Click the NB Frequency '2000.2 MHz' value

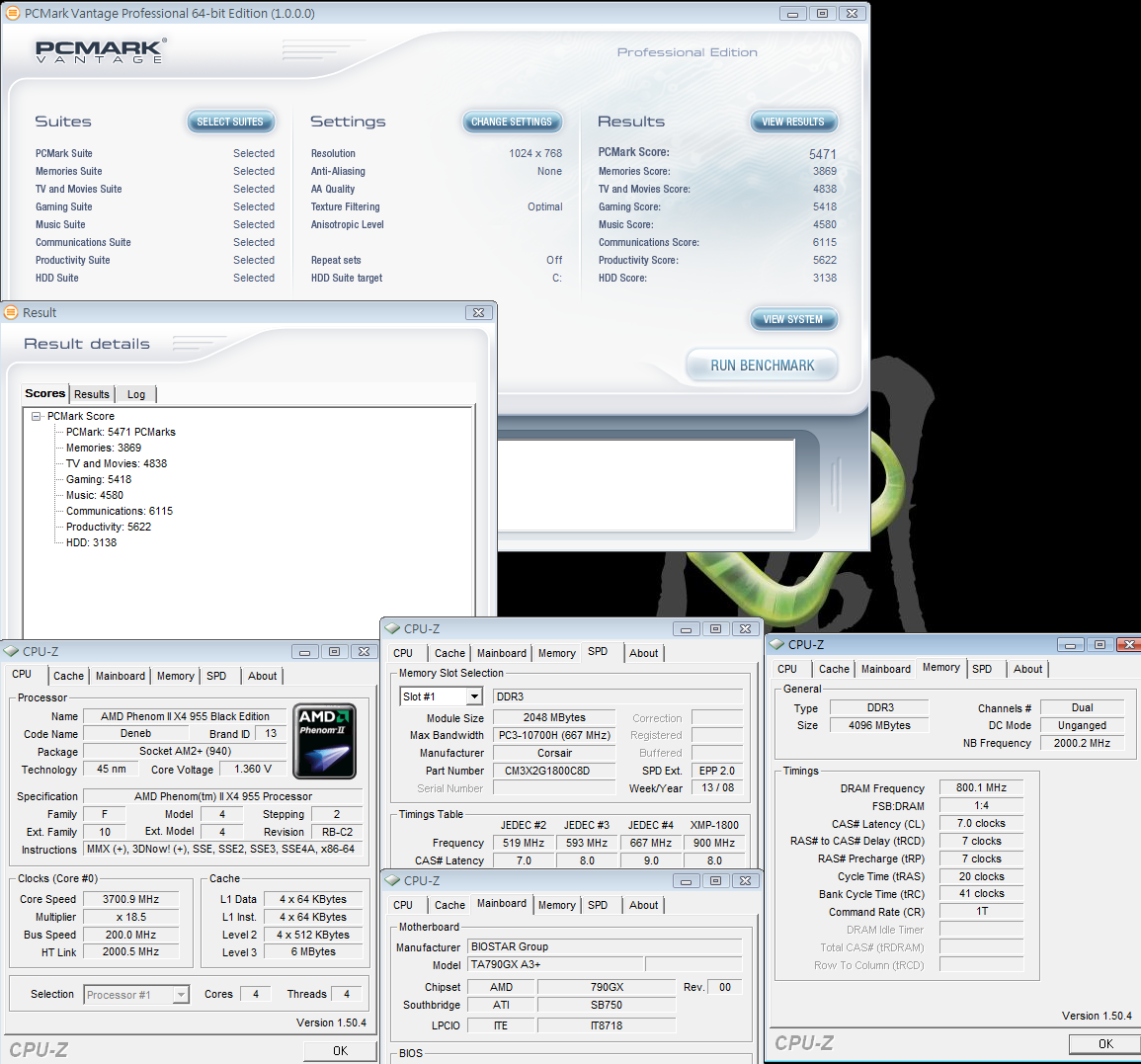(x=1082, y=743)
